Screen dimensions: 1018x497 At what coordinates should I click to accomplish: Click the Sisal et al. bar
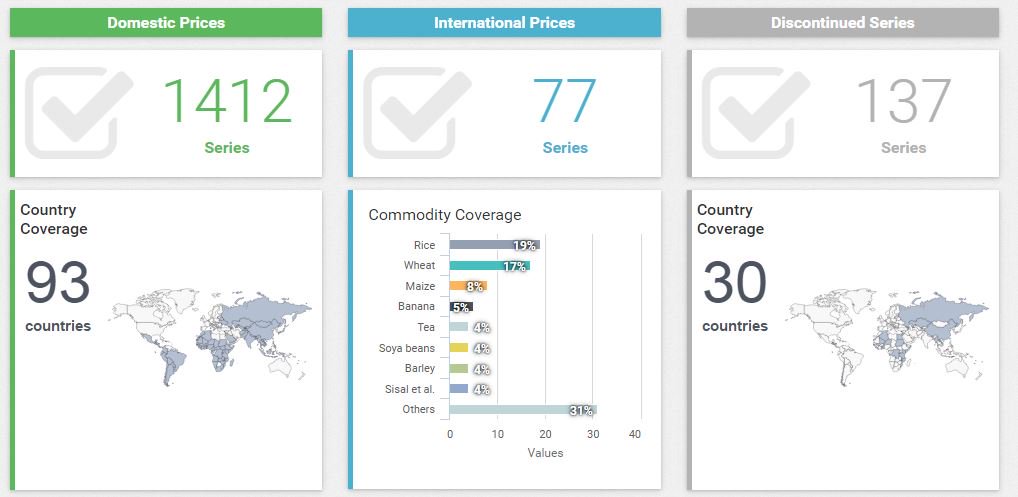(459, 389)
